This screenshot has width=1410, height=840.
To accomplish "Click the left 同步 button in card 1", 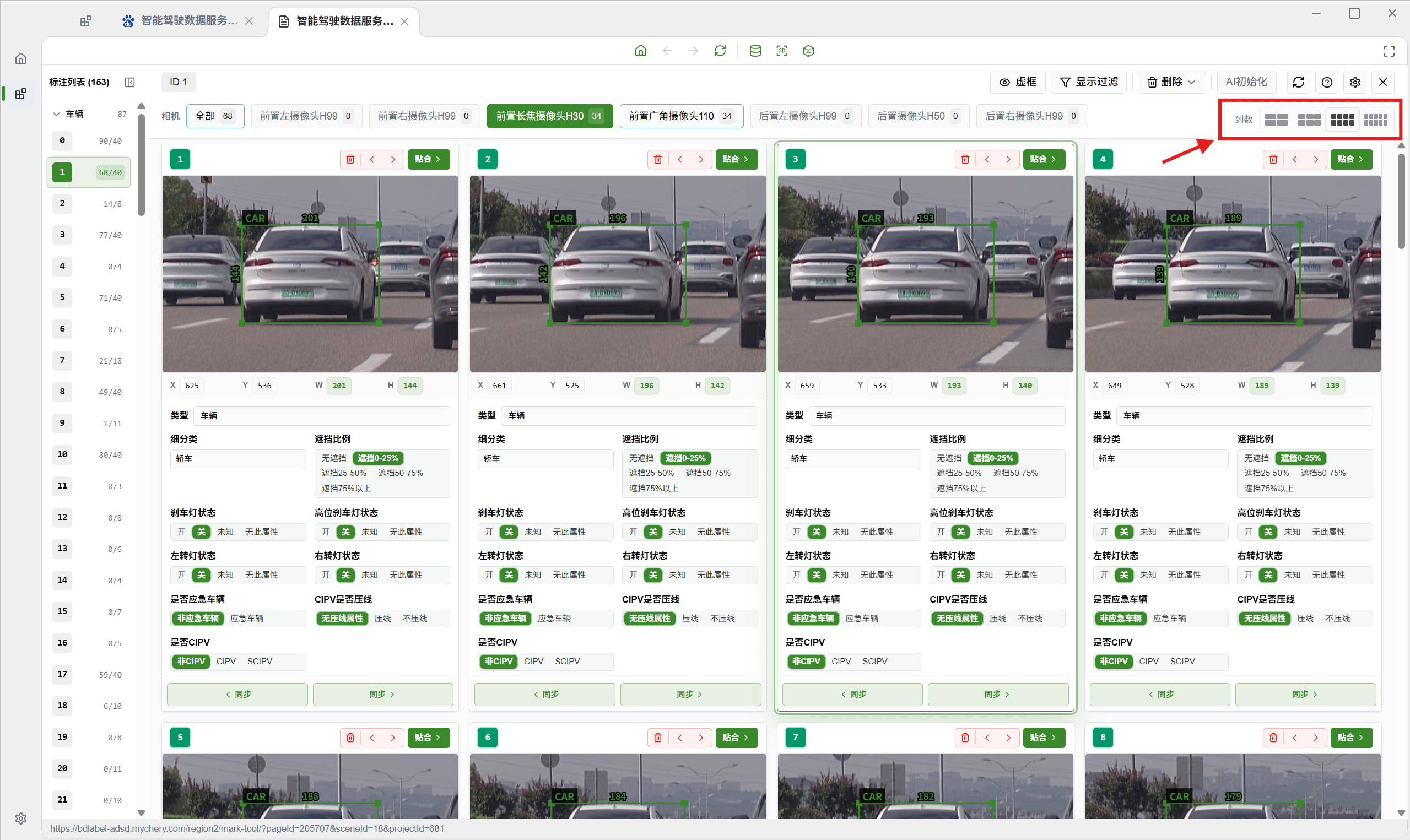I will pyautogui.click(x=237, y=695).
